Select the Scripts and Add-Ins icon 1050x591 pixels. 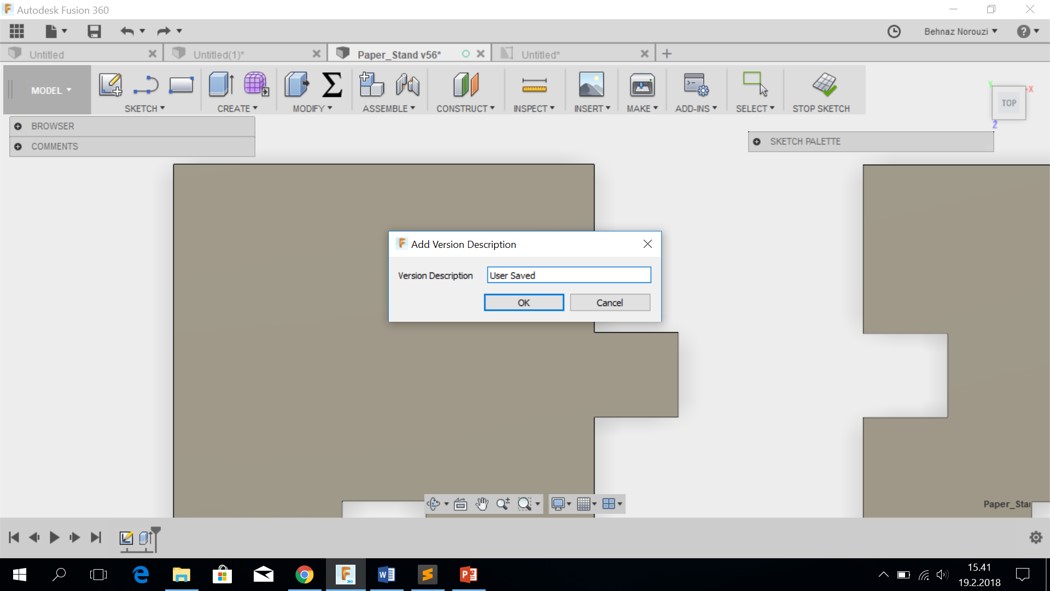(x=696, y=85)
